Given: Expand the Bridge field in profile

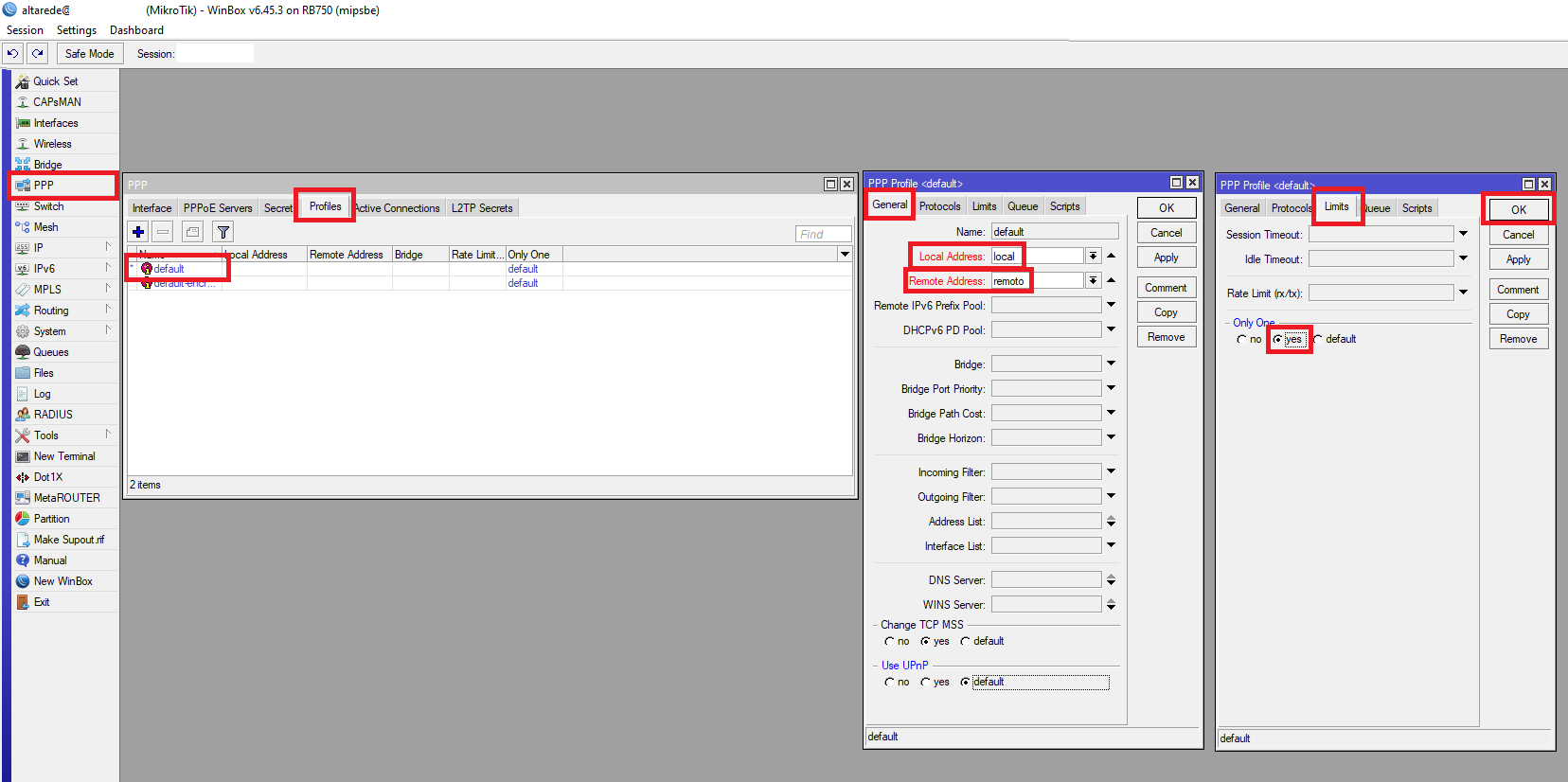Looking at the screenshot, I should (1112, 364).
